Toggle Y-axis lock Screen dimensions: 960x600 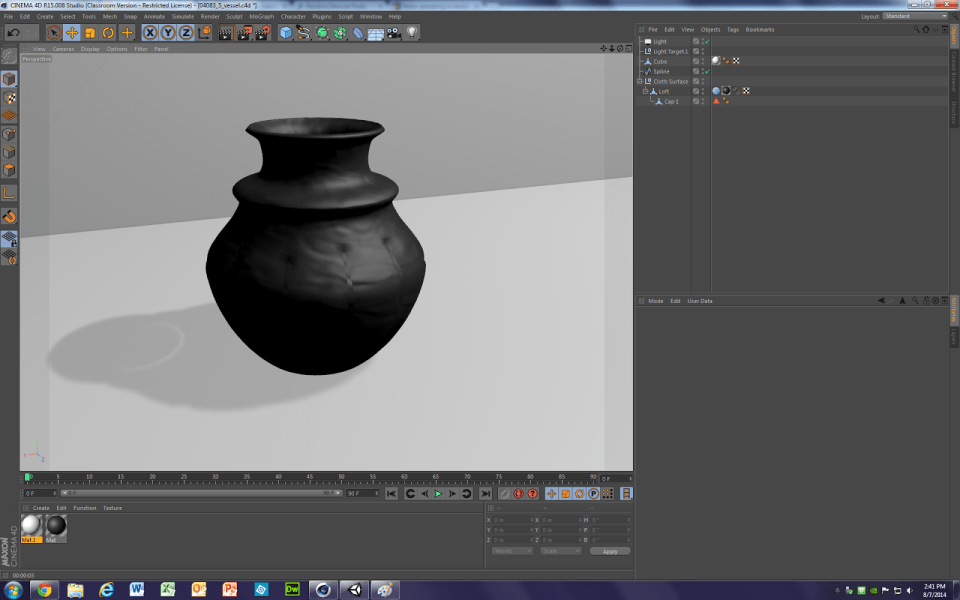click(168, 33)
